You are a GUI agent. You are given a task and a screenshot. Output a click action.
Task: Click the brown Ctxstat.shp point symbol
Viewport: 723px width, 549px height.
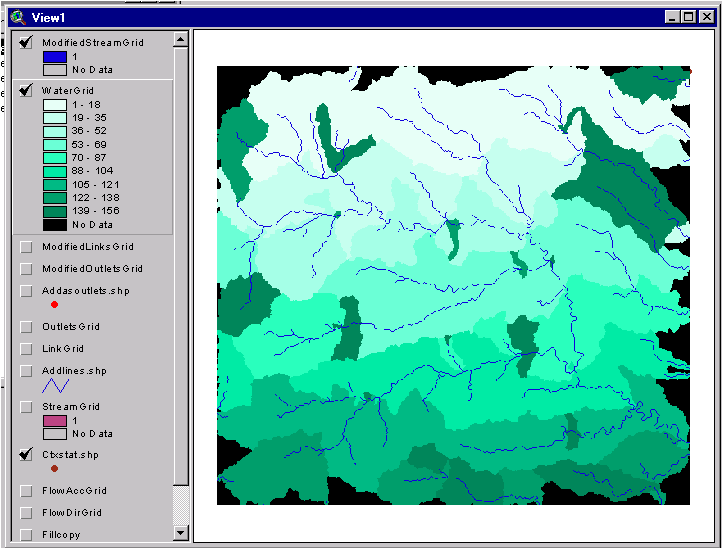[54, 468]
